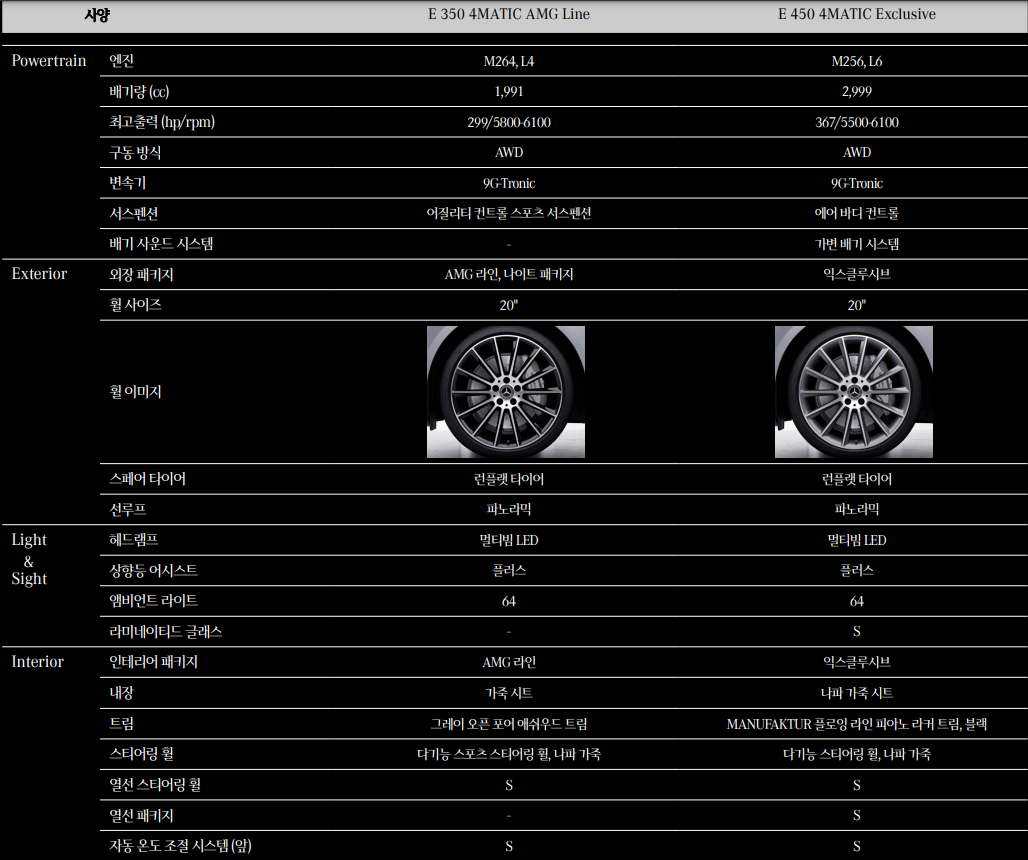The width and height of the screenshot is (1028, 860).
Task: Click the 휠 이미지 row label
Action: 135,392
